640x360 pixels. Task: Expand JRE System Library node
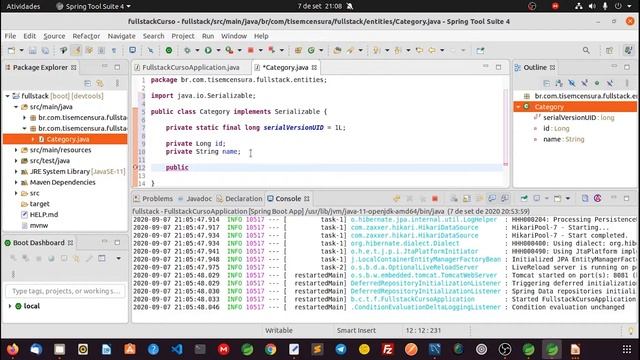tap(16, 172)
